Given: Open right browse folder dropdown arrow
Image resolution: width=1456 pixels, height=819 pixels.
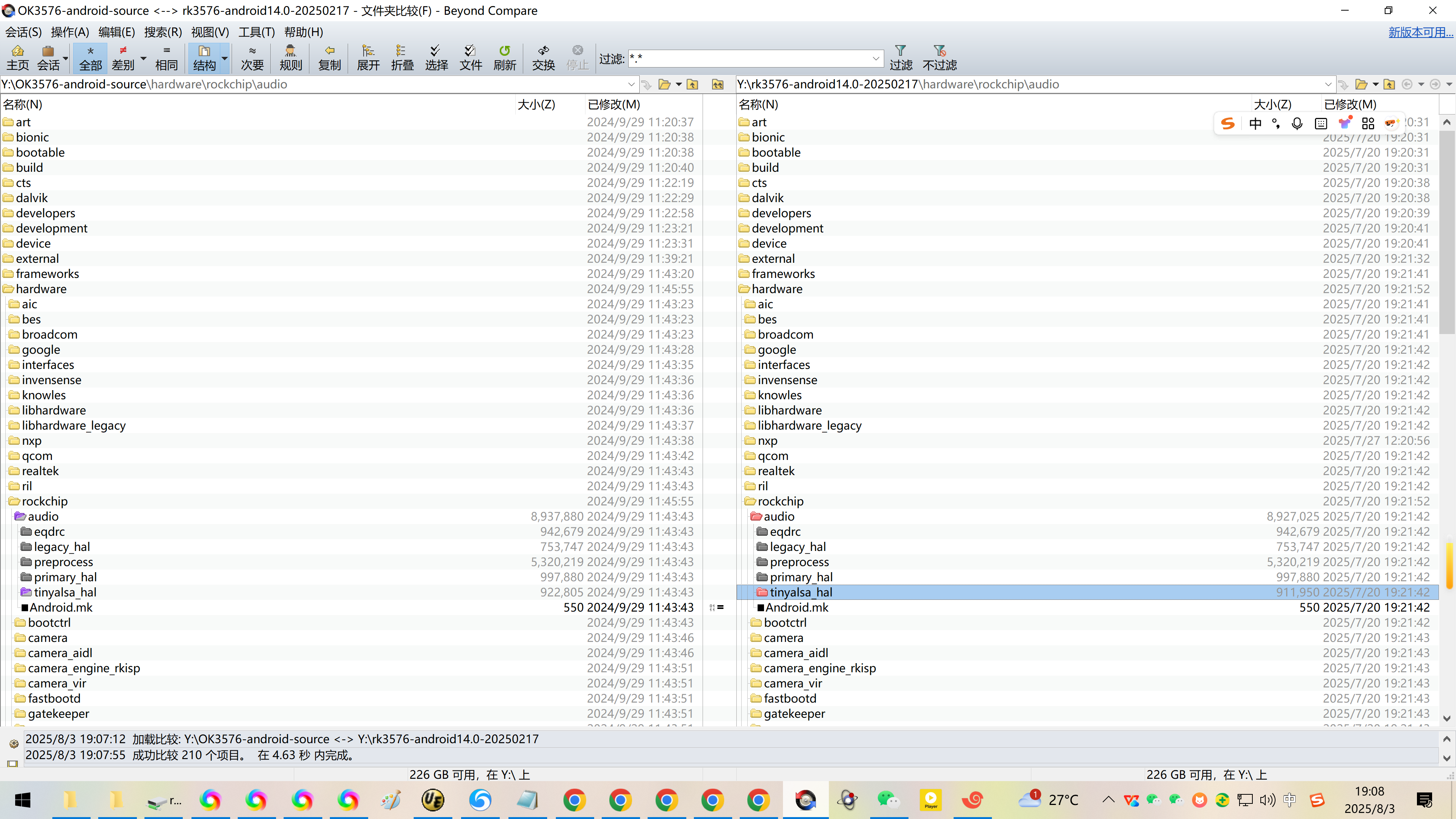Looking at the screenshot, I should tap(1376, 85).
